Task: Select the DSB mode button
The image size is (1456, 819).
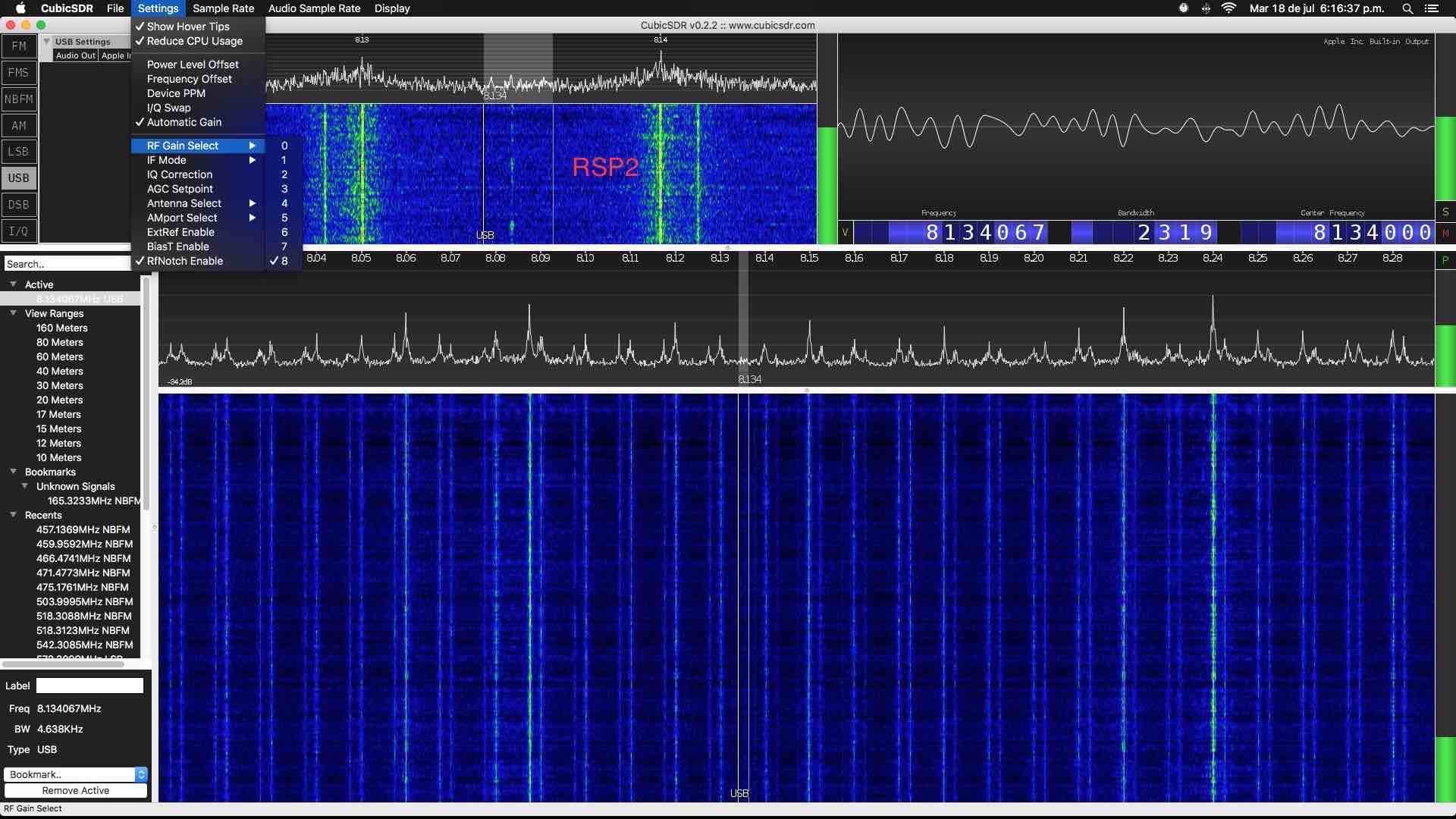Action: (19, 205)
